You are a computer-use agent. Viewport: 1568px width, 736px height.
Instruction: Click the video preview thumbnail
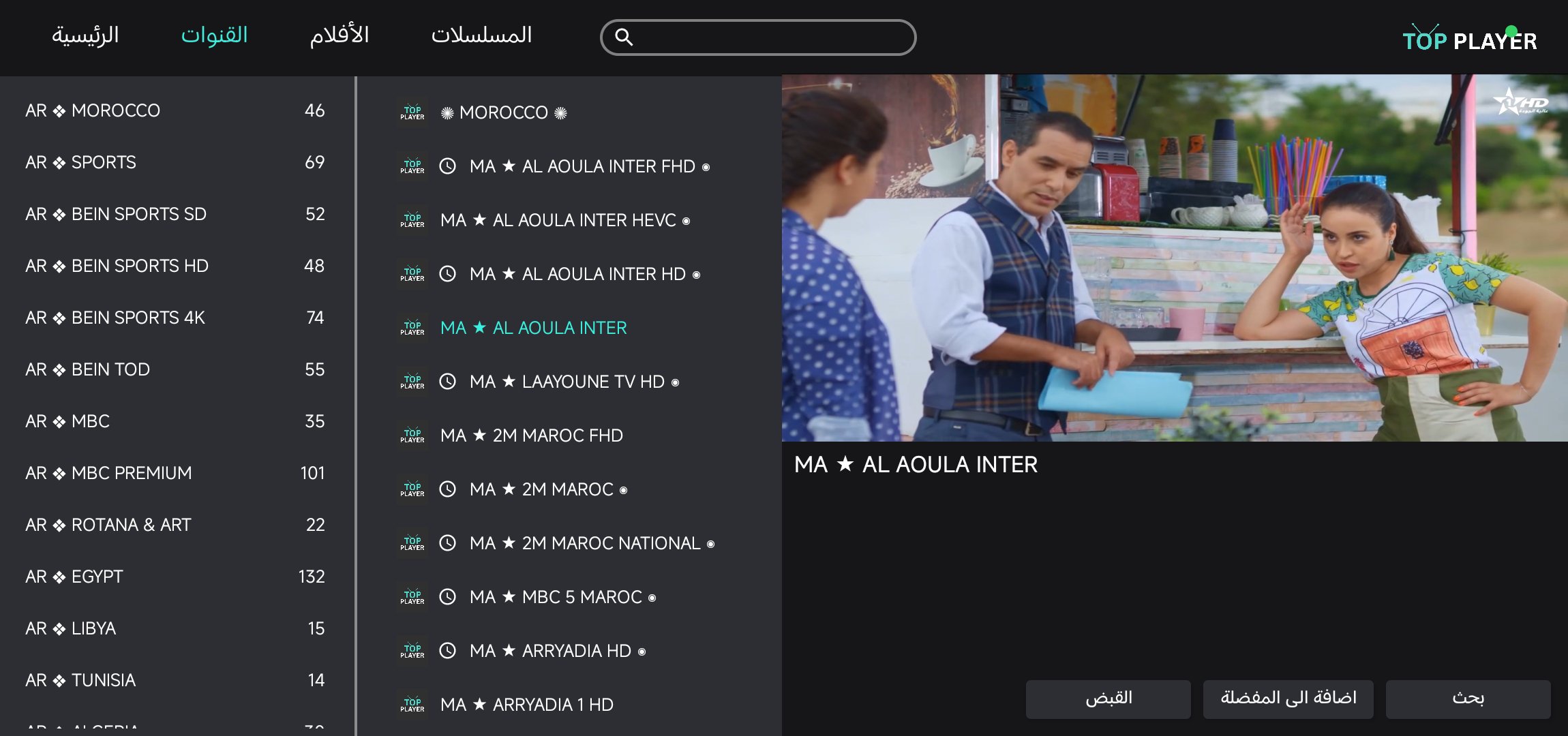(1175, 258)
